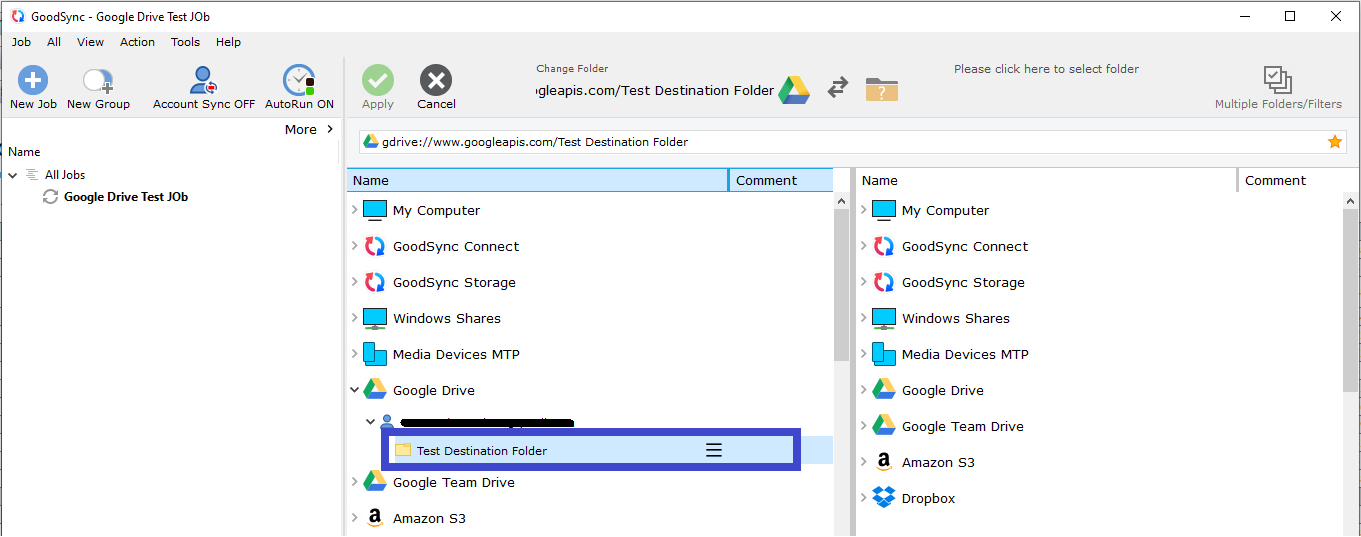Open the Action menu
Image resolution: width=1361 pixels, height=537 pixels.
137,42
